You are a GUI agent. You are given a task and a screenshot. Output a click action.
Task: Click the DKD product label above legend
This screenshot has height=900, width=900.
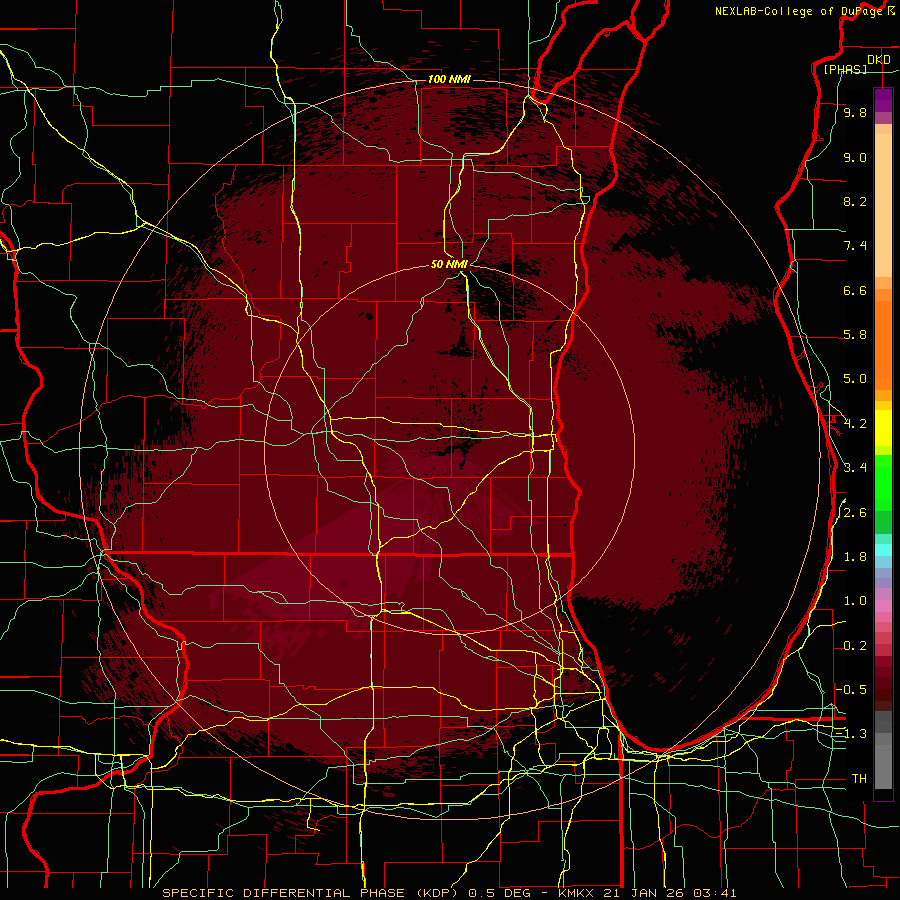click(878, 60)
